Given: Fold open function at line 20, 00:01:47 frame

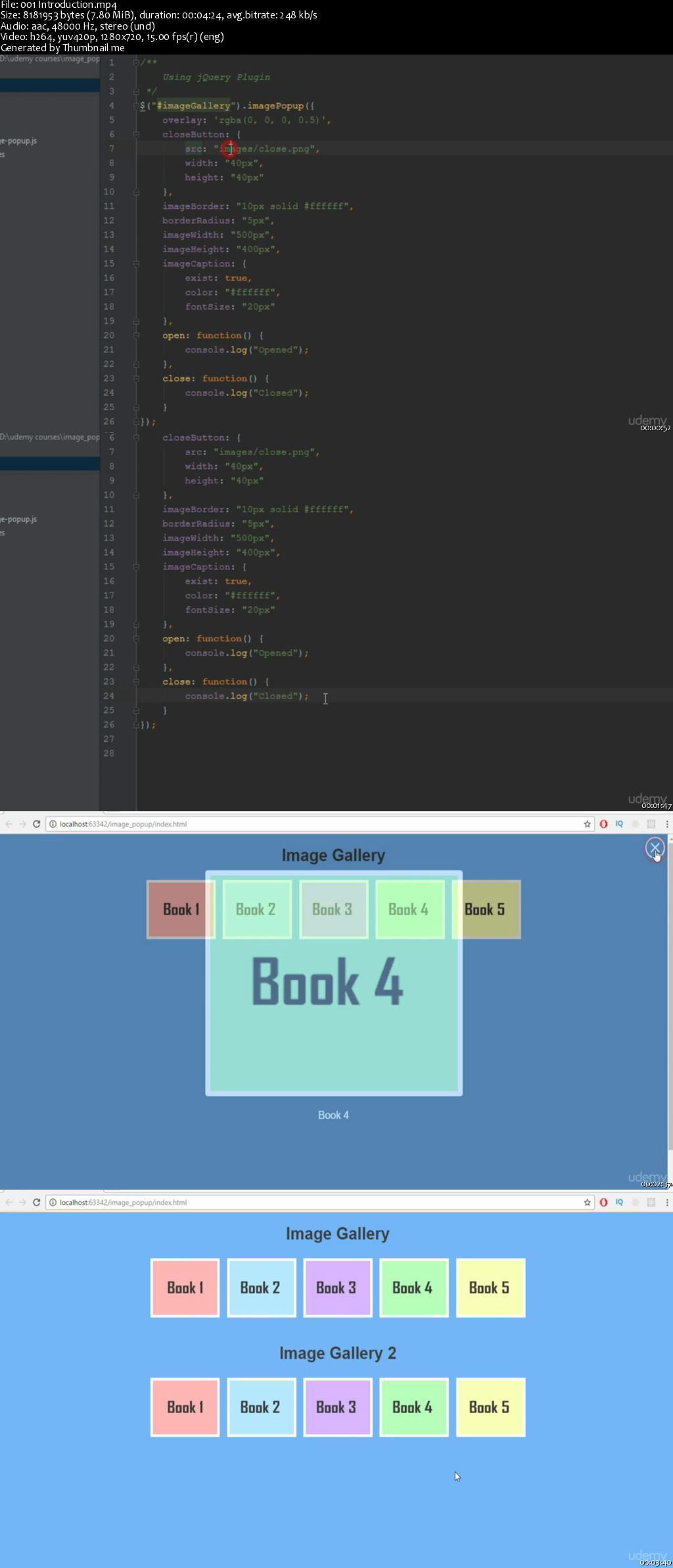Looking at the screenshot, I should pos(136,638).
